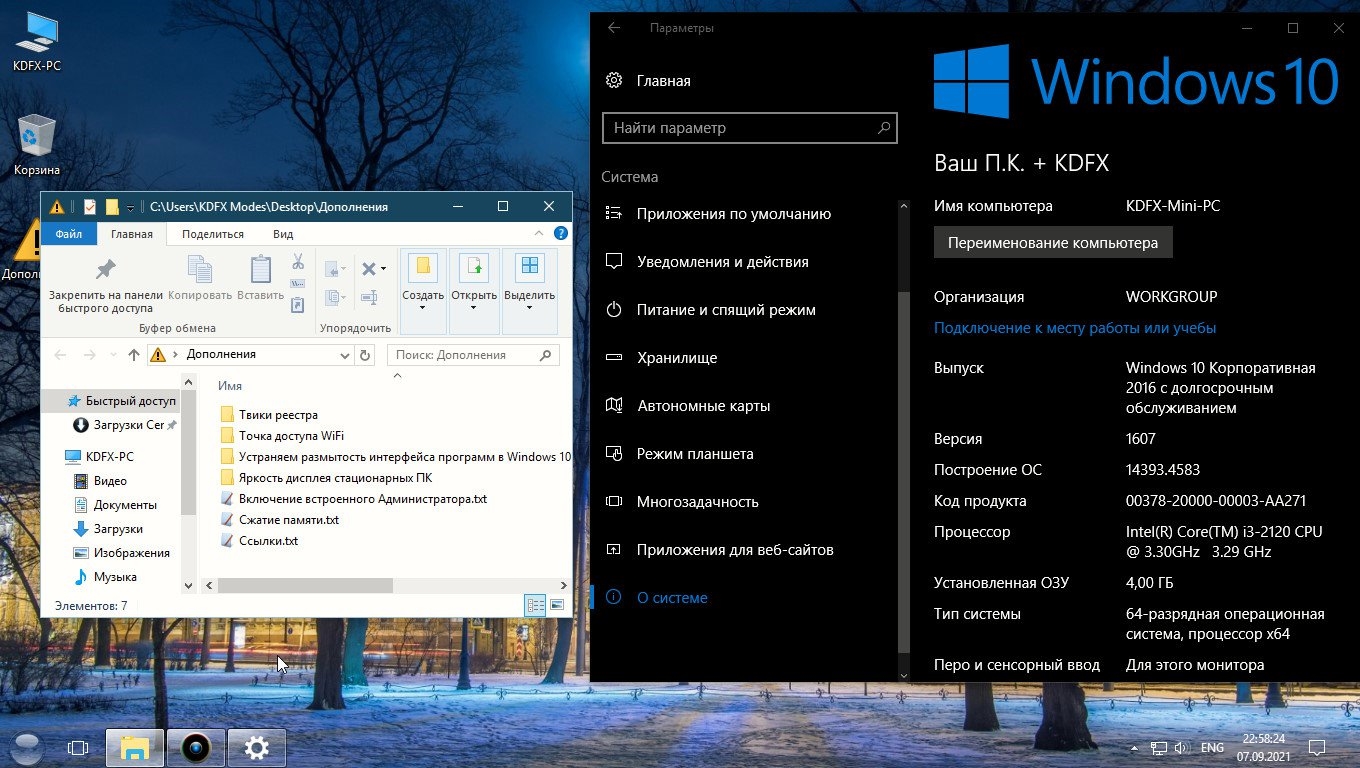Screen dimensions: 1360x768
Task: Switch to the Вид ribbon tab
Action: 283,234
